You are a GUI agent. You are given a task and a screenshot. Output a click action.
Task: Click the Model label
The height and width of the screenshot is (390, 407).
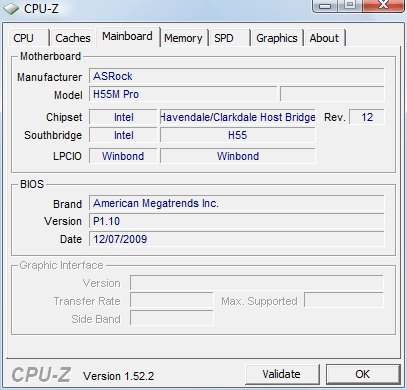click(68, 95)
